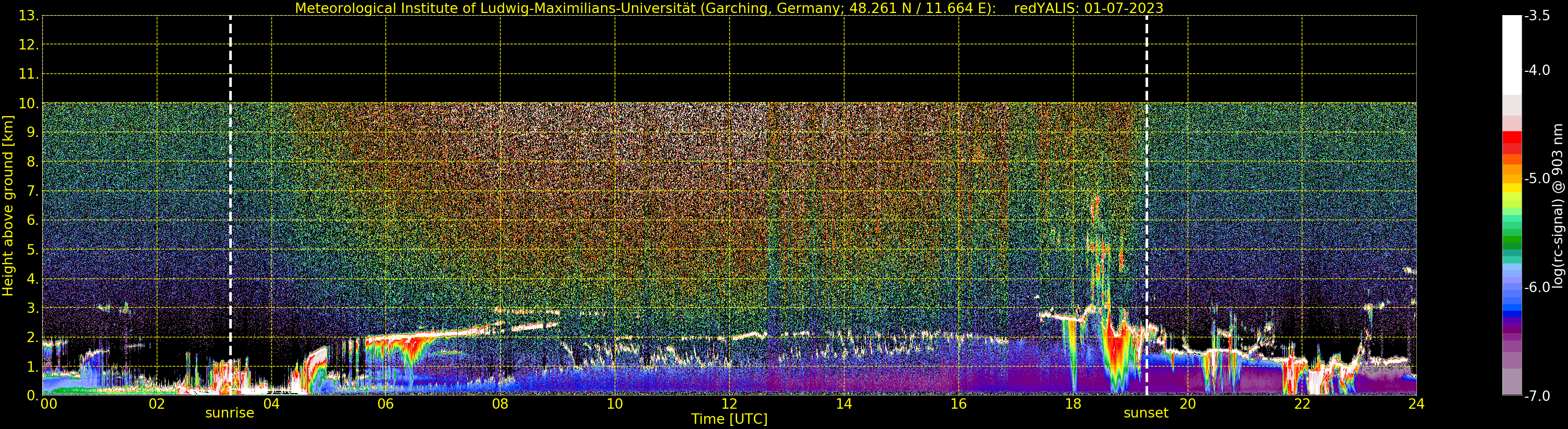Click the time-axis tick label '02'

156,404
